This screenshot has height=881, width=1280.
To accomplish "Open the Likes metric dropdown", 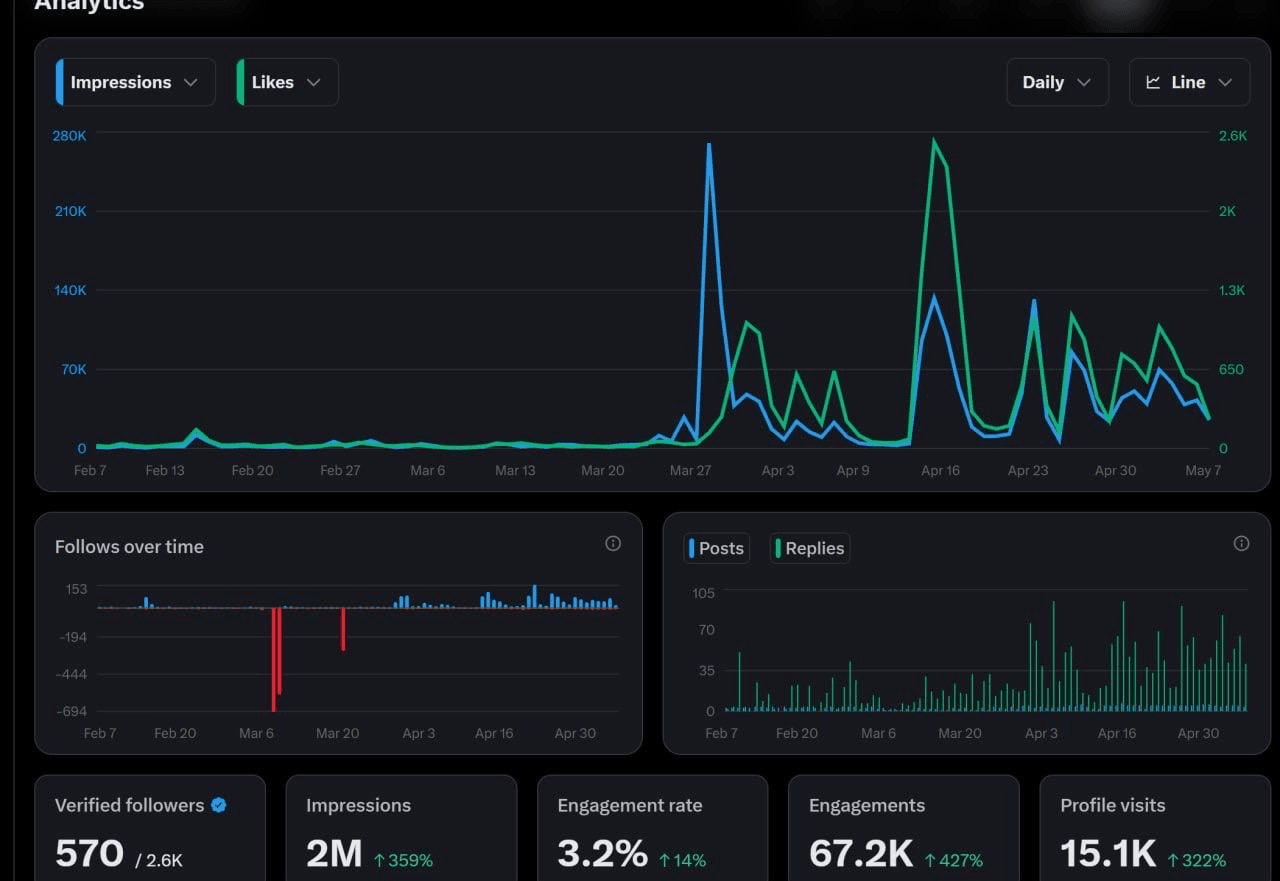I will pos(287,82).
